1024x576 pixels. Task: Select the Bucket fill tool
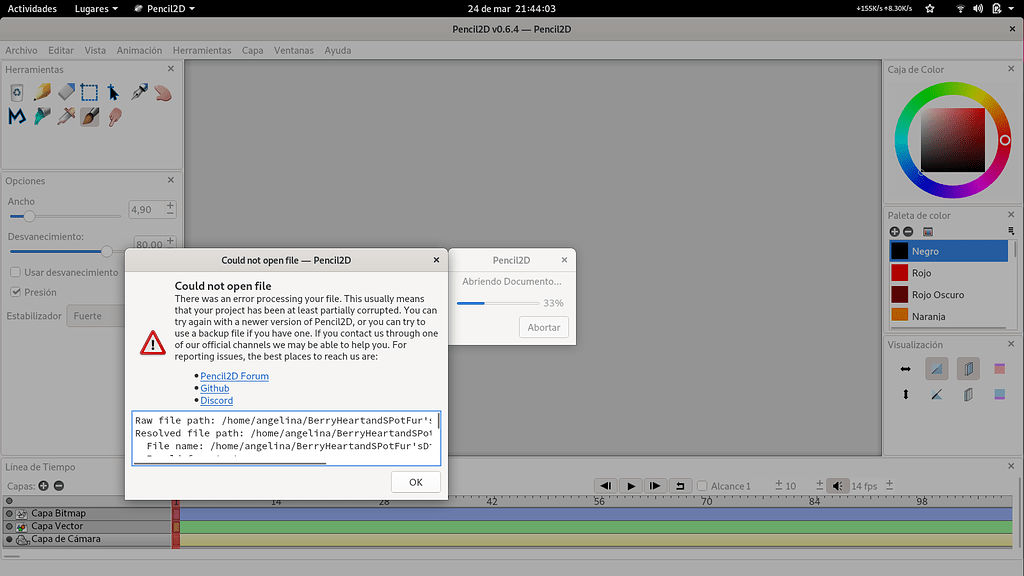(42, 116)
